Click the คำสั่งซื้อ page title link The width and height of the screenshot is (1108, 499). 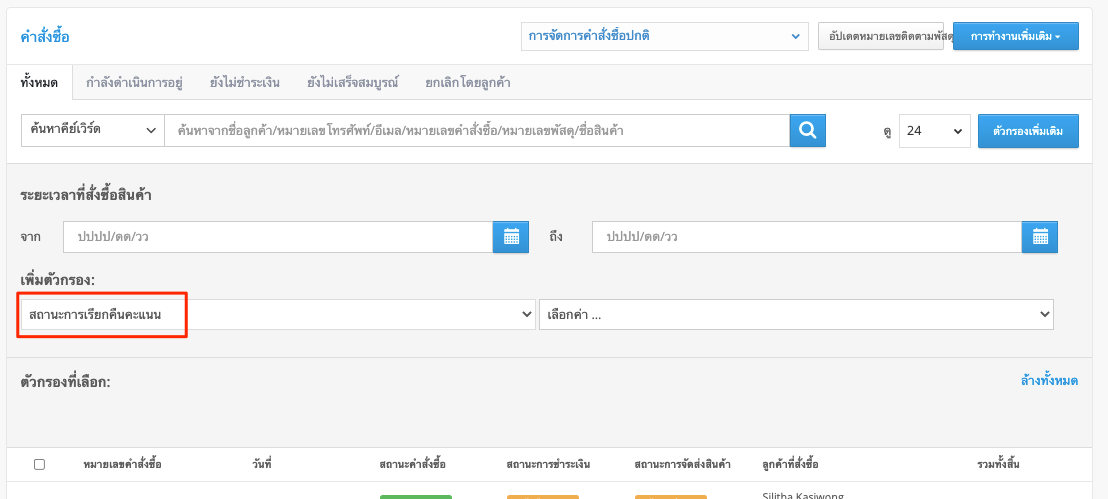(x=45, y=37)
